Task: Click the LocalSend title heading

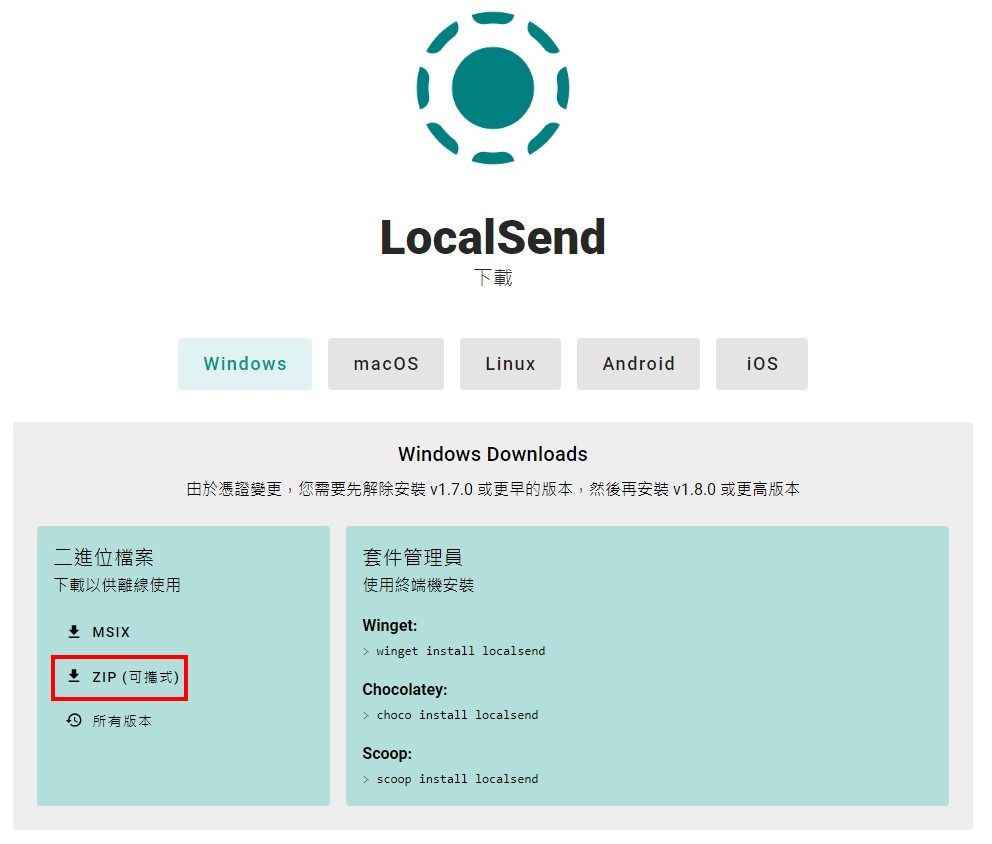Action: pyautogui.click(x=493, y=237)
